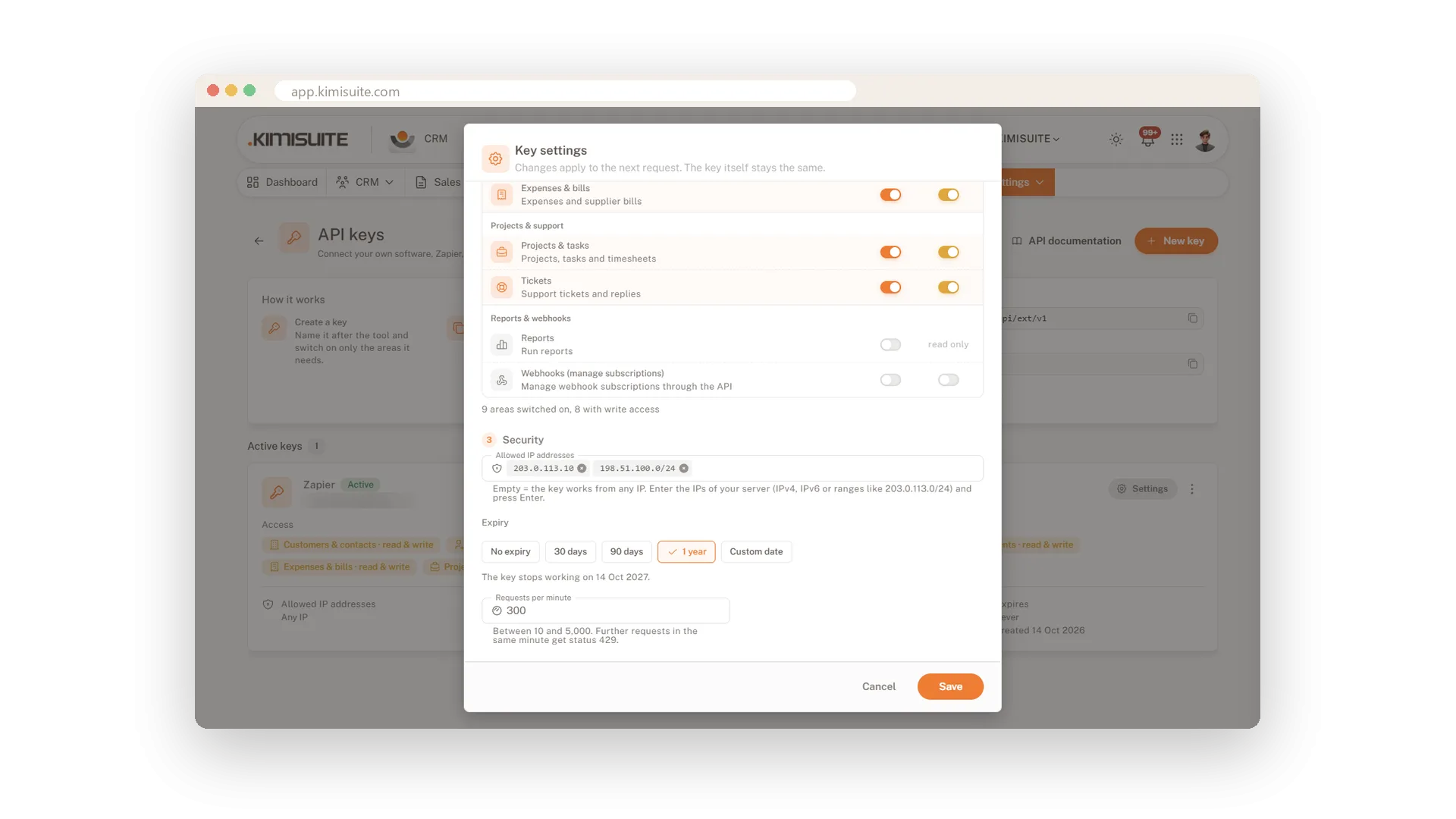Click the Reports bar chart icon
The image size is (1456, 819).
pos(501,345)
